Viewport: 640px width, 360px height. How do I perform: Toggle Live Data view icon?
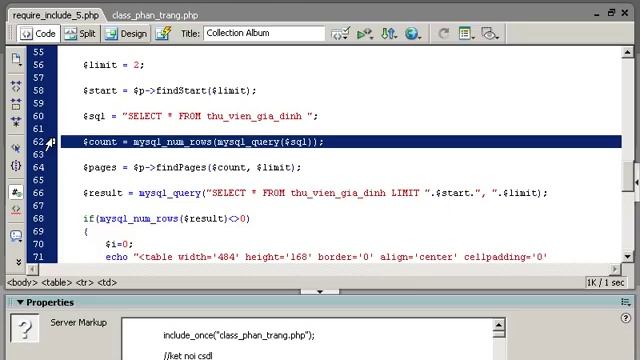[x=163, y=33]
